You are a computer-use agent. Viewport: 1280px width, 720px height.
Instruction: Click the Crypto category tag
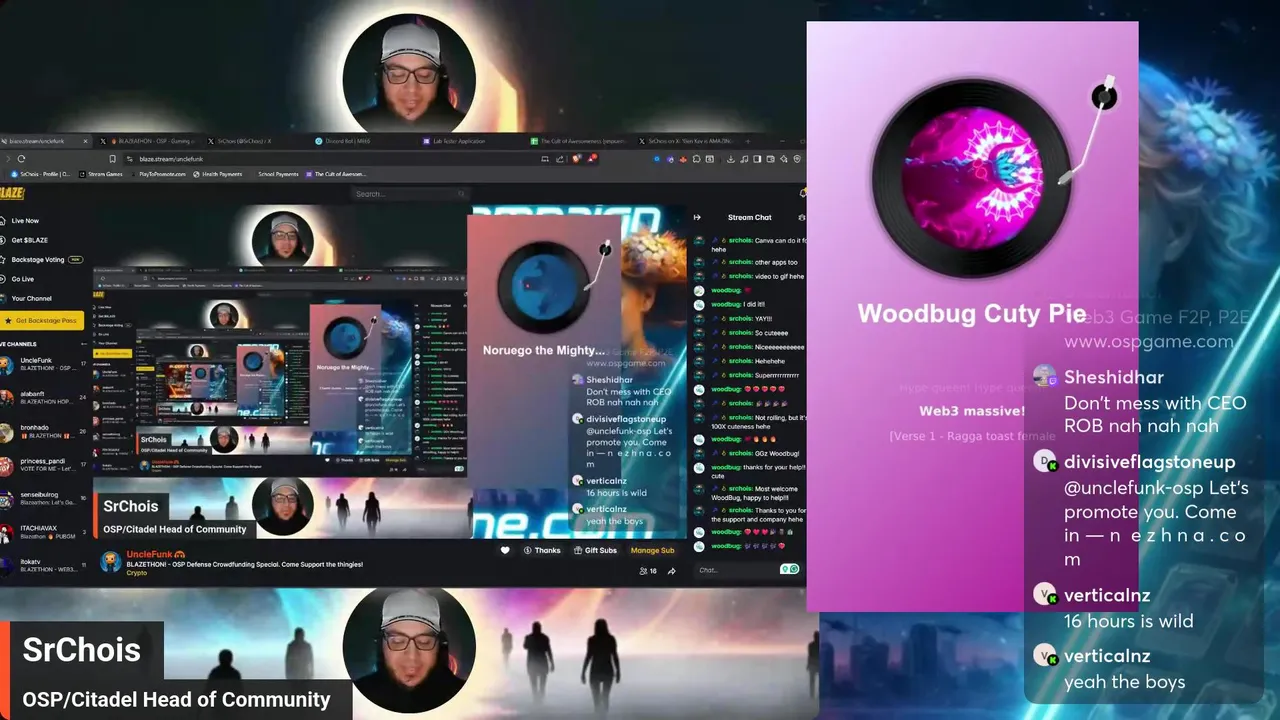click(136, 574)
